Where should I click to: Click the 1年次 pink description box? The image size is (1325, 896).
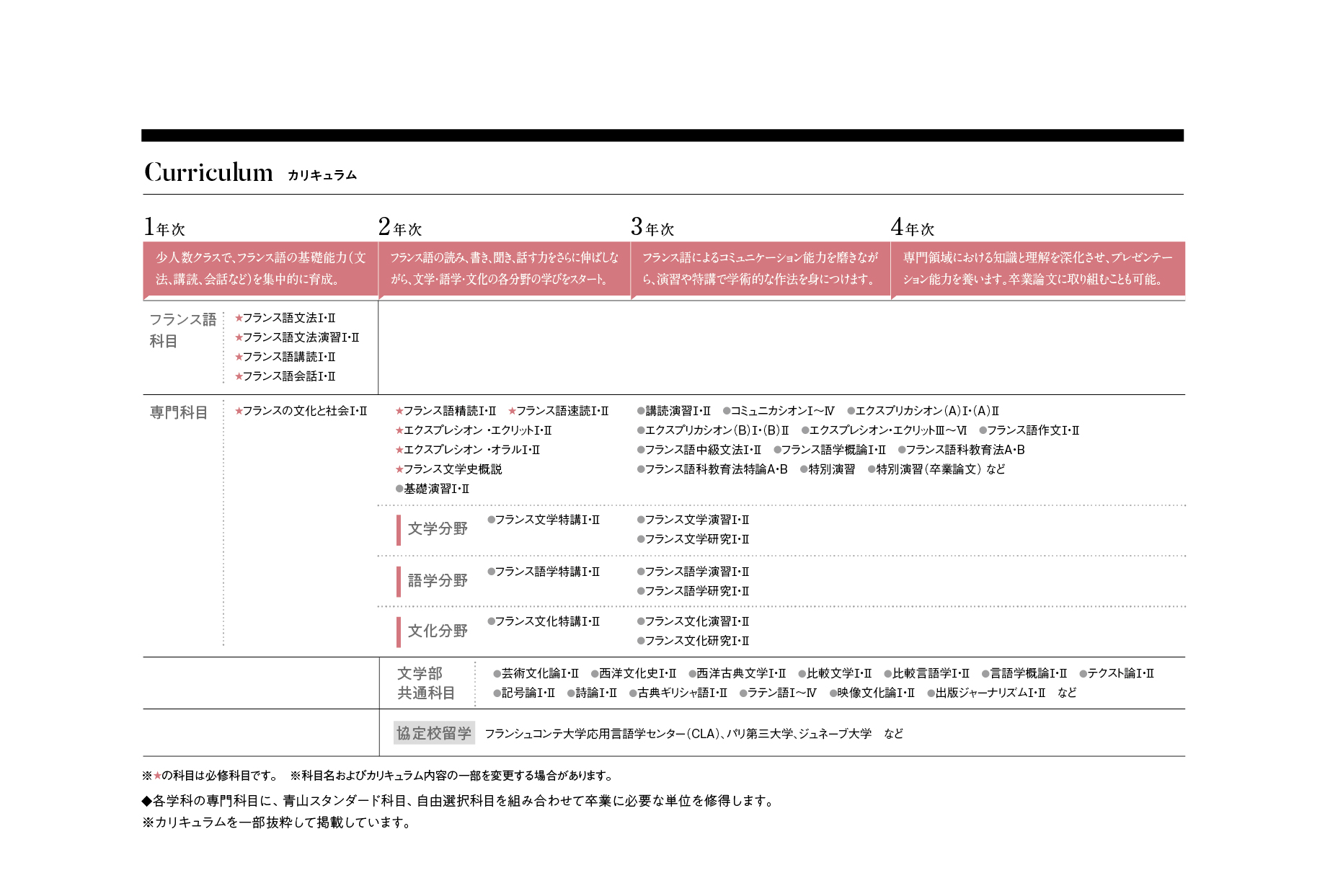[260, 269]
